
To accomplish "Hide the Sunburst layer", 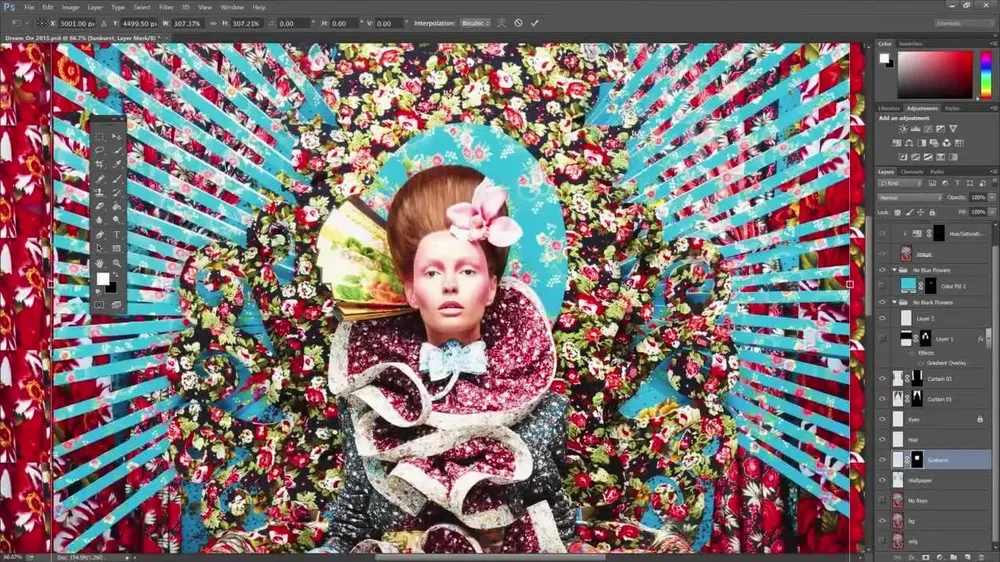I will (882, 459).
